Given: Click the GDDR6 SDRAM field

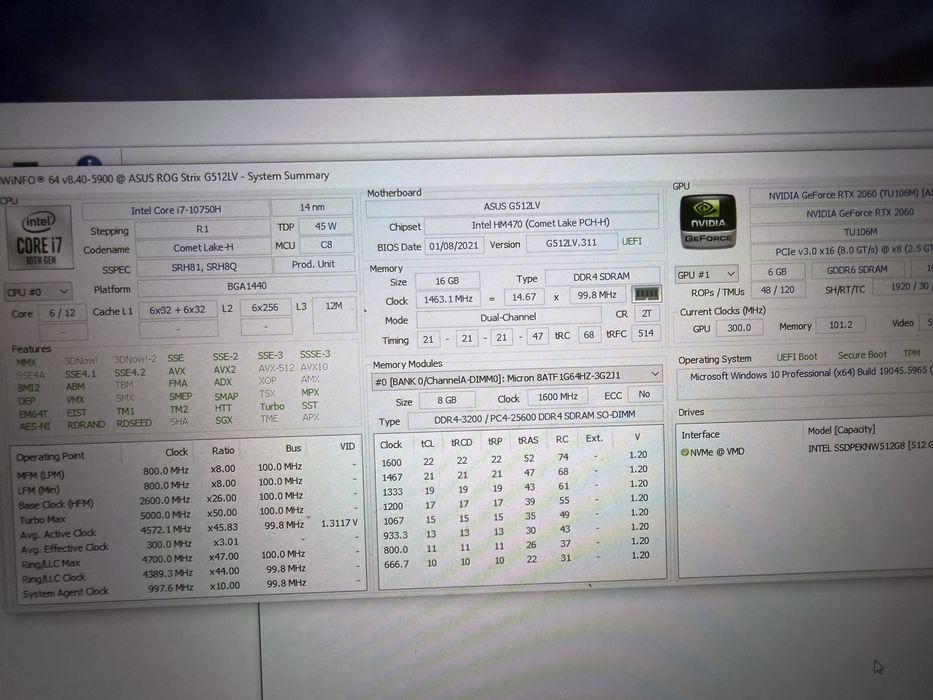Looking at the screenshot, I should point(857,270).
